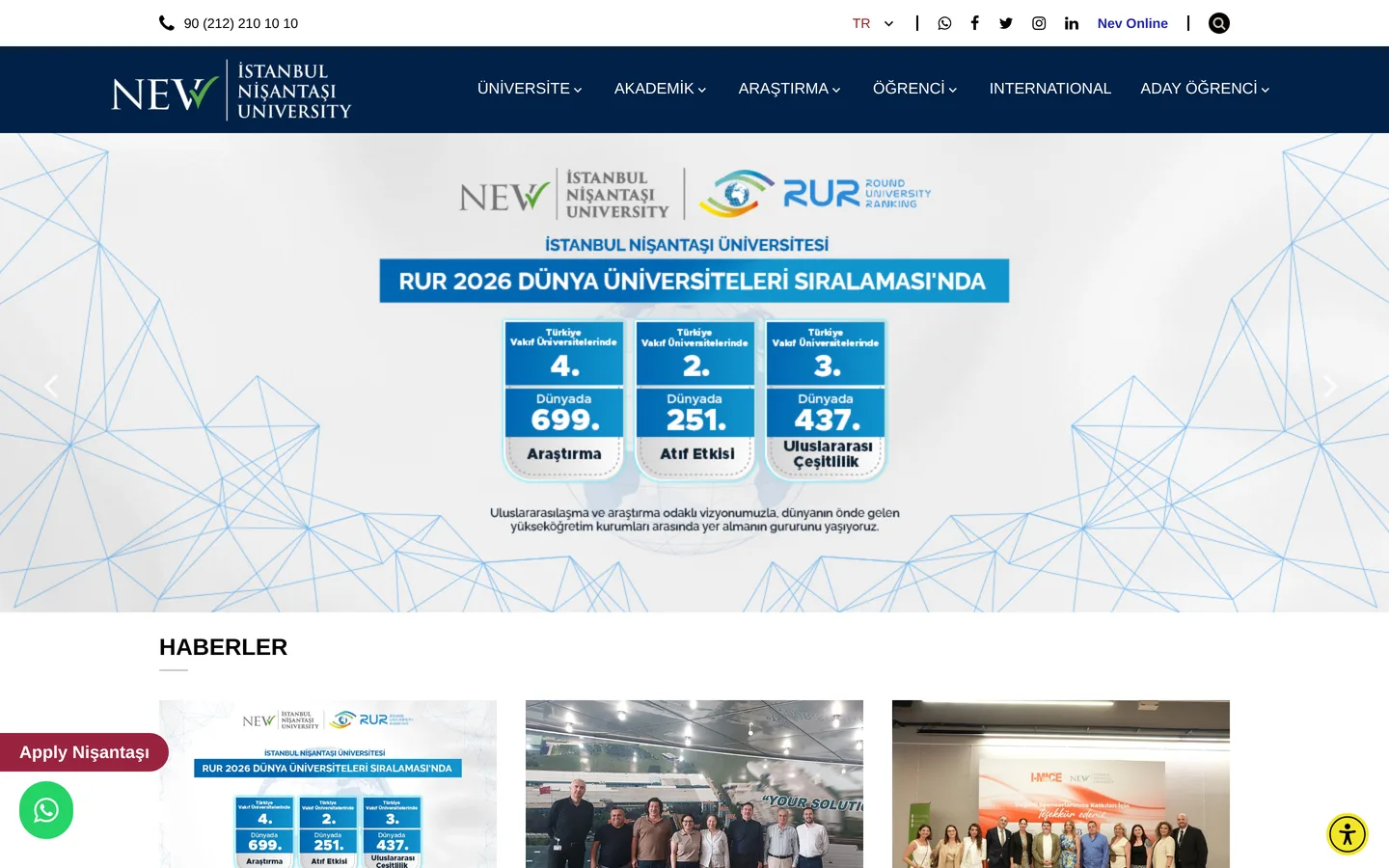Open the RUR ranking news thumbnail
Screen dimensions: 1389x868
pyautogui.click(x=328, y=784)
